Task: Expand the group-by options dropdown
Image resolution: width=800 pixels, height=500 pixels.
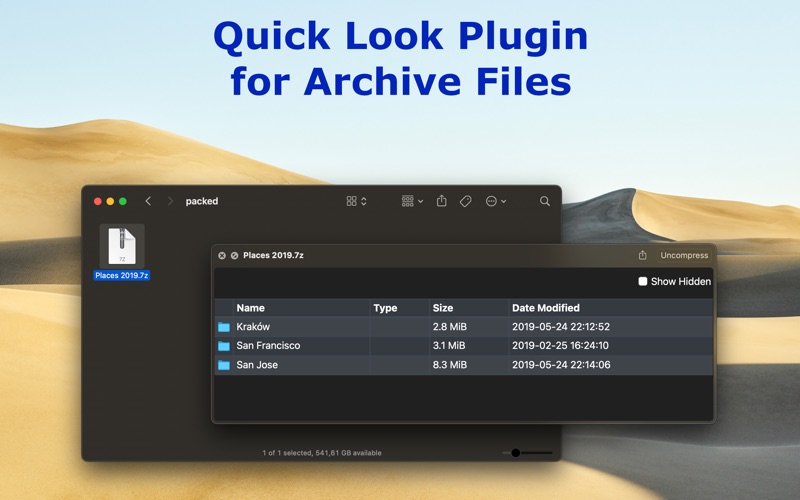Action: pos(412,201)
